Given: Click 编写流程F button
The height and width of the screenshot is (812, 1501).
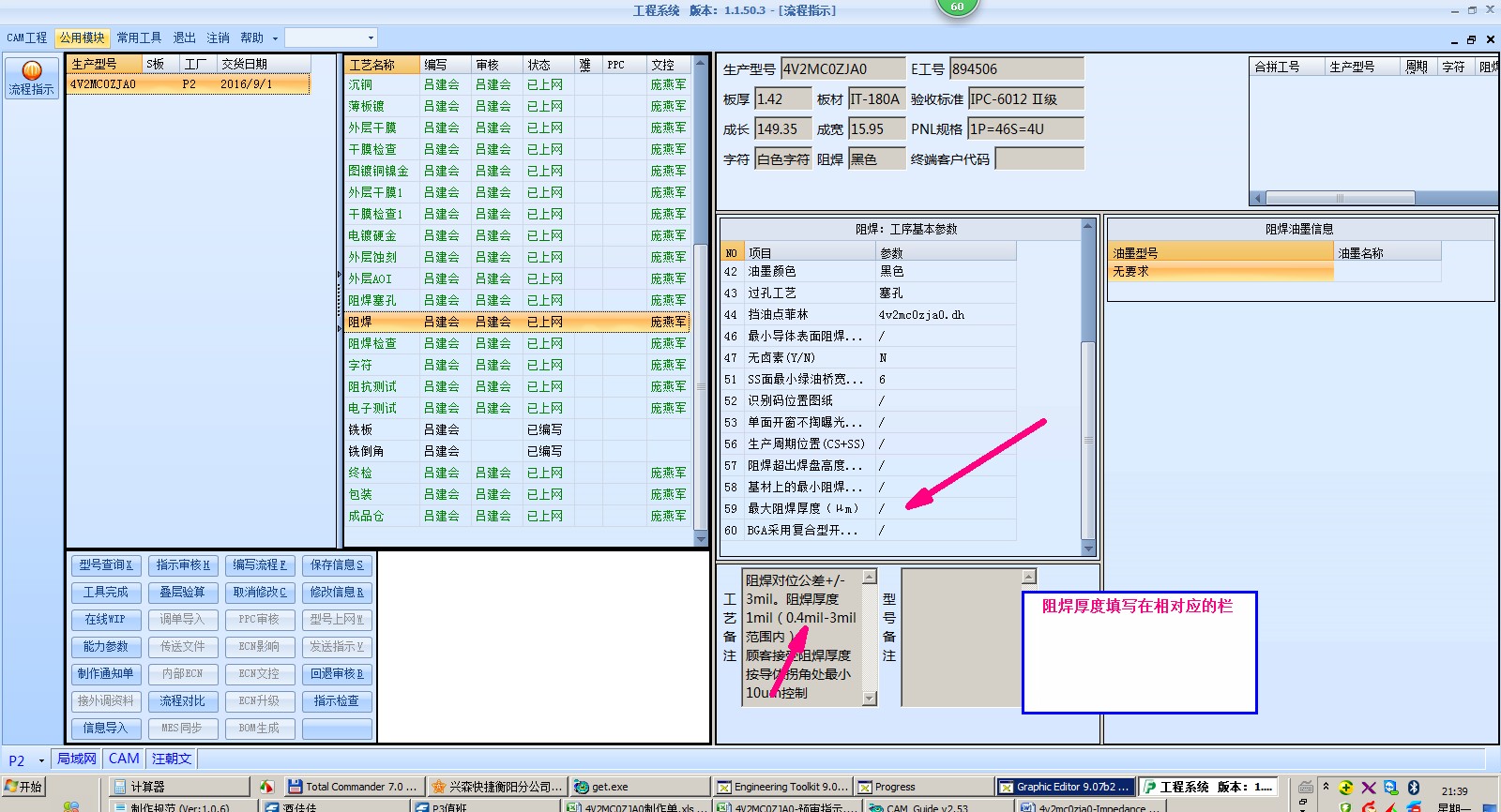Looking at the screenshot, I should (259, 565).
